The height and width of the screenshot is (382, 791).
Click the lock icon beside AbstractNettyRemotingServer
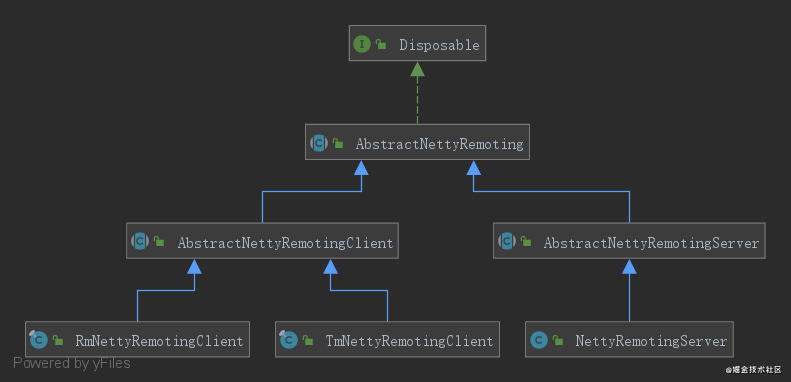(526, 241)
